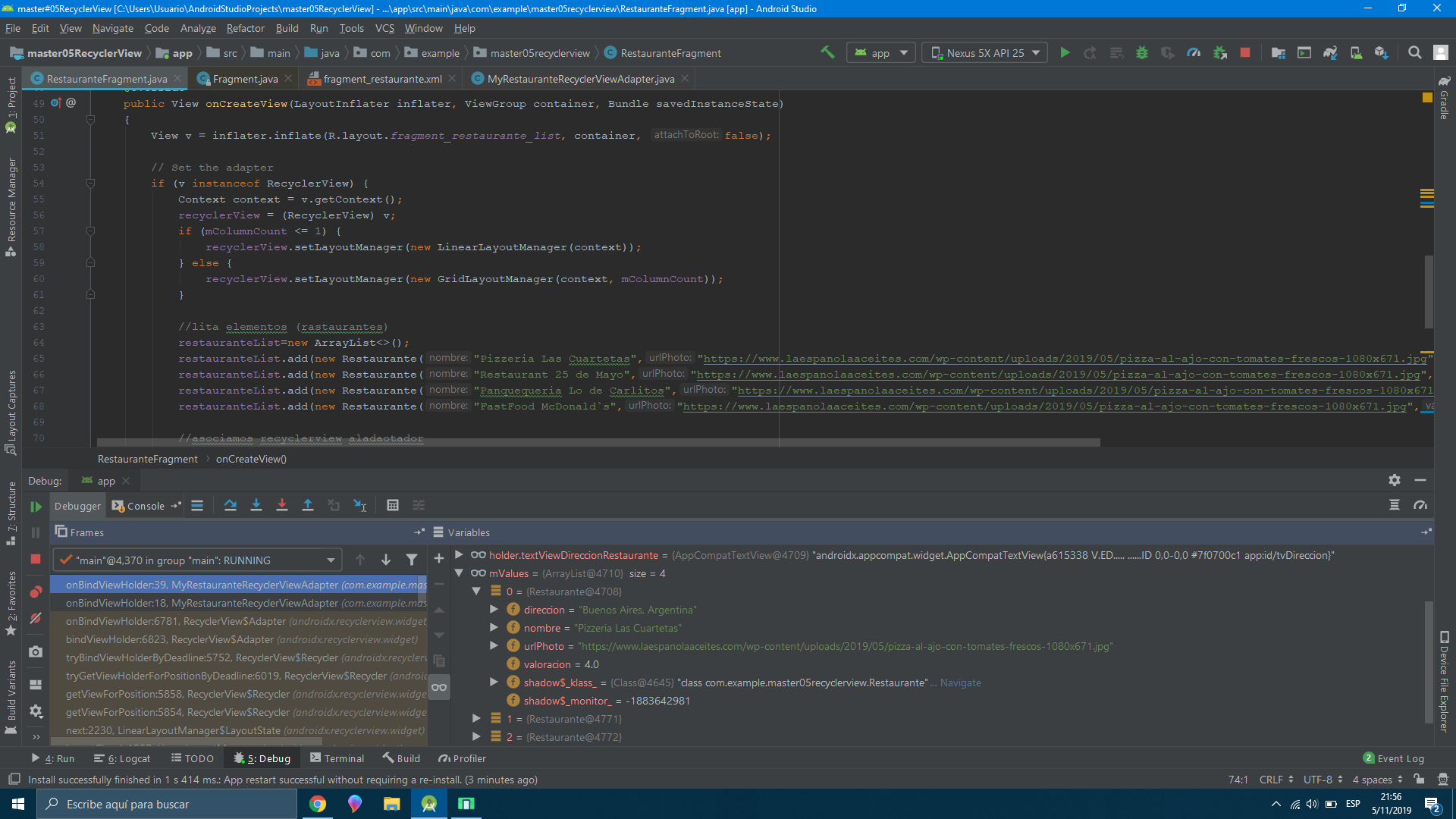Viewport: 1456px width, 819px height.
Task: Switch to Fragment.java tab
Action: pyautogui.click(x=244, y=79)
